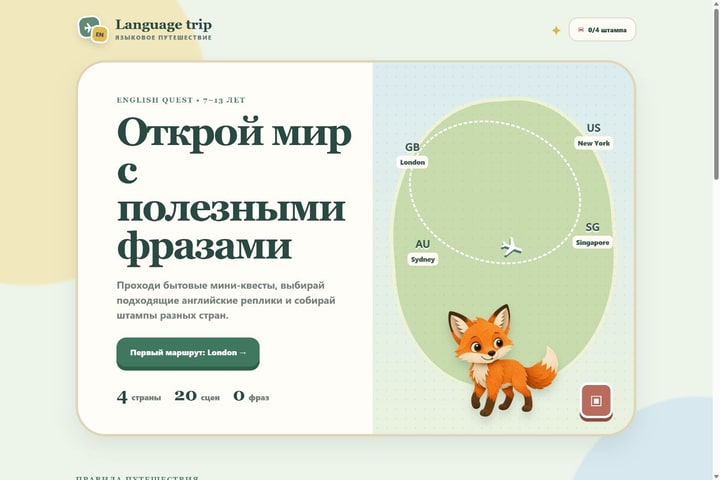
Task: Click the fox mascot image
Action: 502,361
